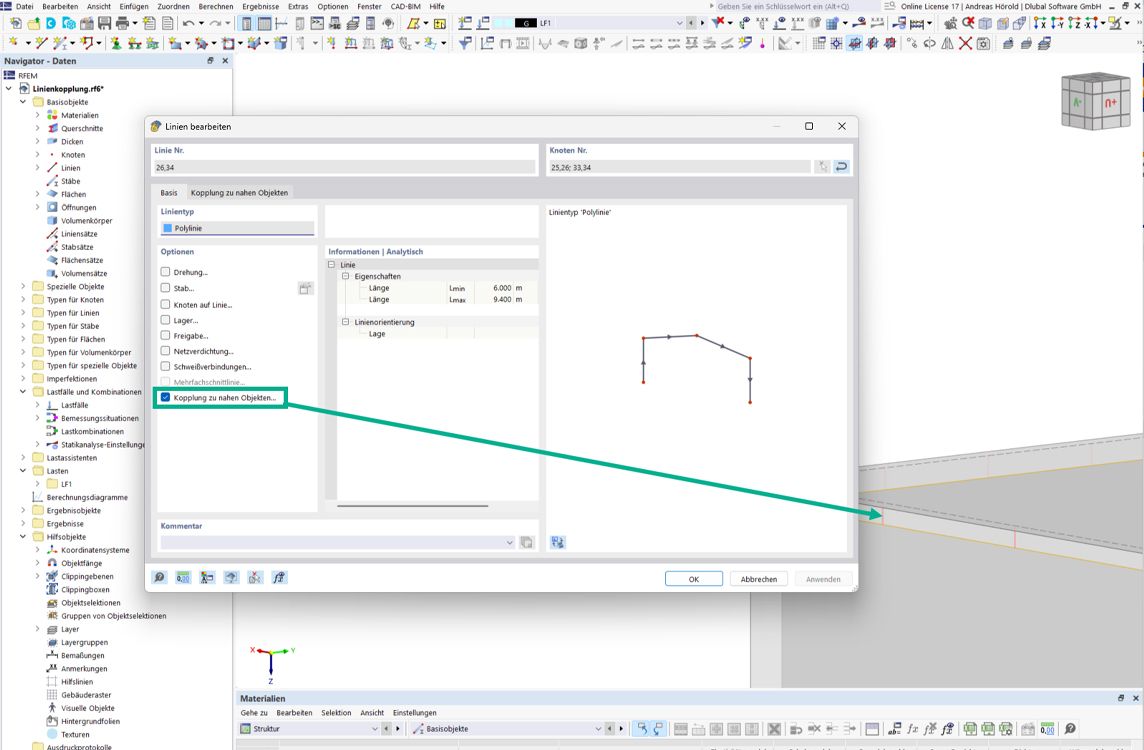Viewport: 1144px width, 750px height.
Task: Switch to the Kopplung zu nahen Objekten tab
Action: [x=239, y=193]
